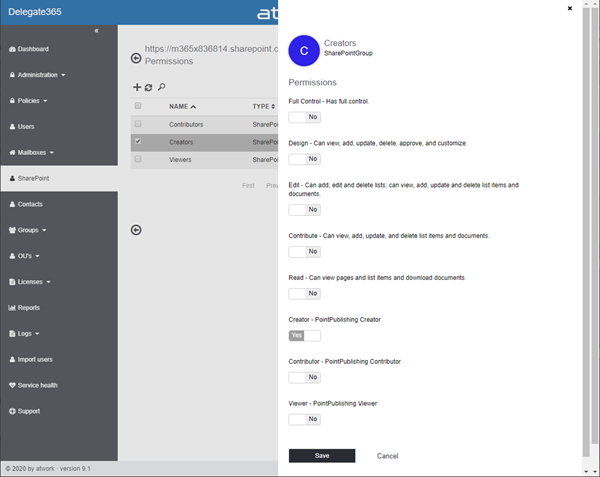Check the Viewers row checkbox

138,159
